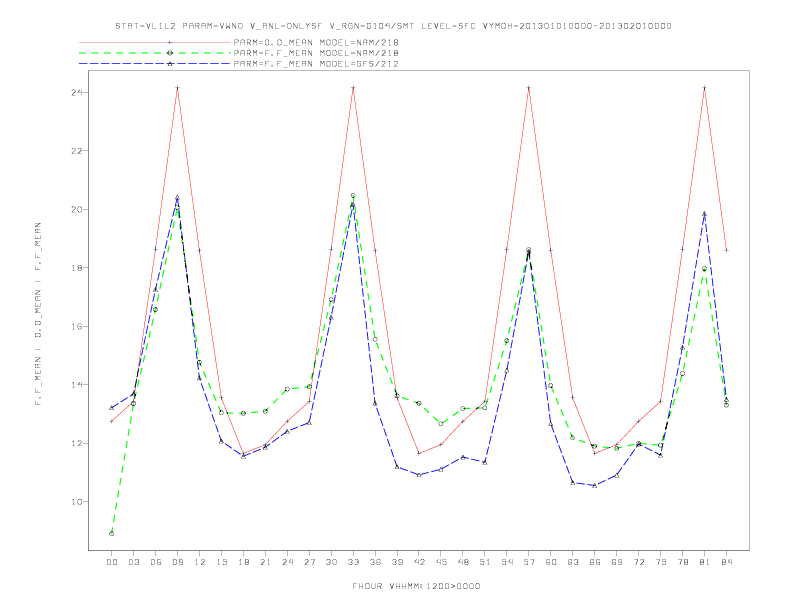Click x-axis tick label 45
This screenshot has width=792, height=612.
(441, 562)
